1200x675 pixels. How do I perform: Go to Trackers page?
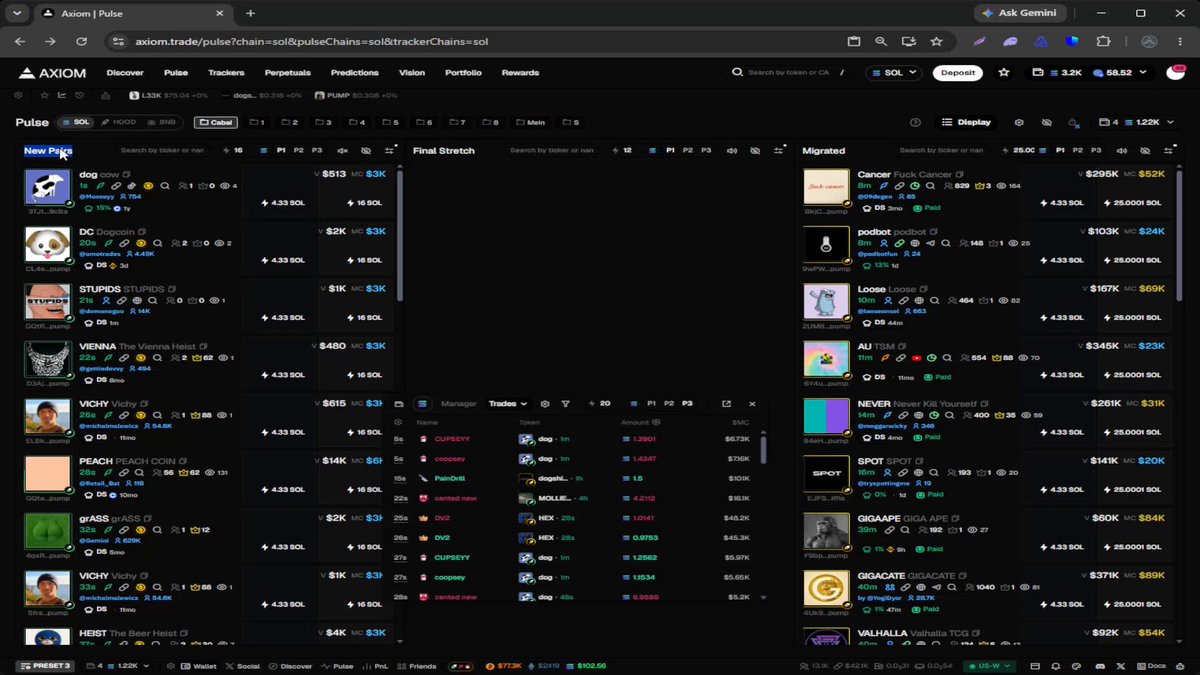pyautogui.click(x=226, y=73)
